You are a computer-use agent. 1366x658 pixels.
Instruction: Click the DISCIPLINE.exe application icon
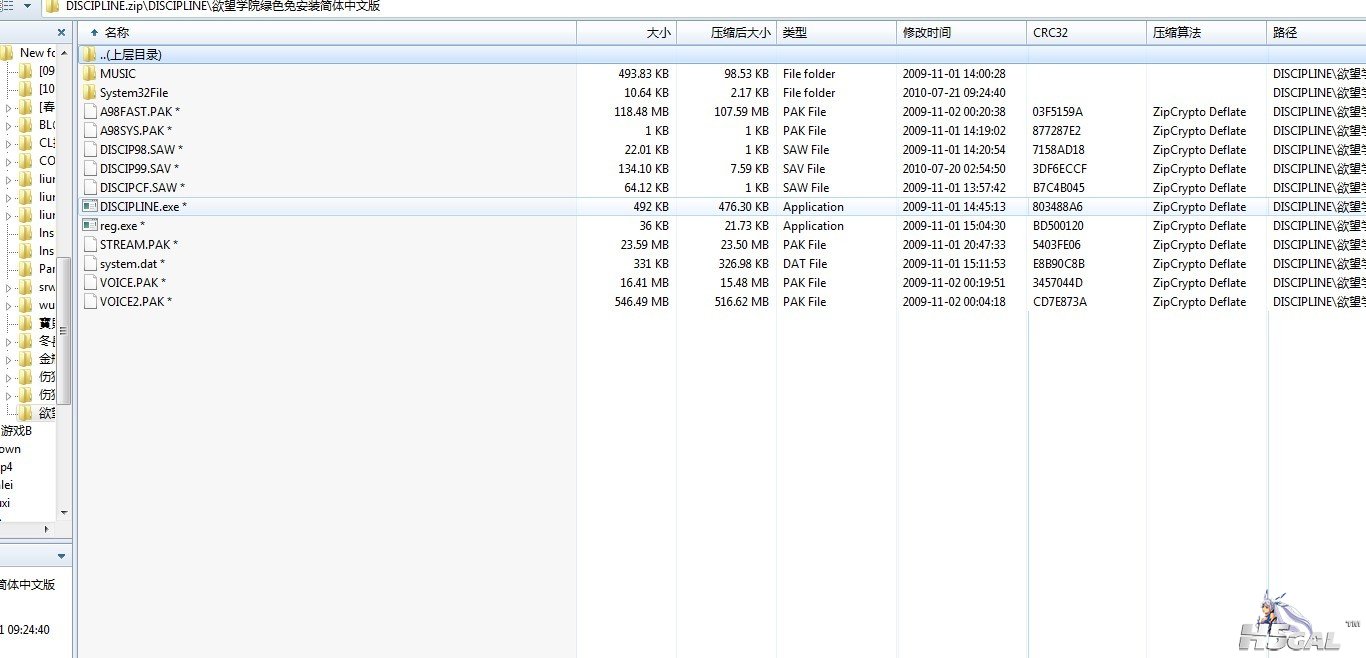click(90, 206)
